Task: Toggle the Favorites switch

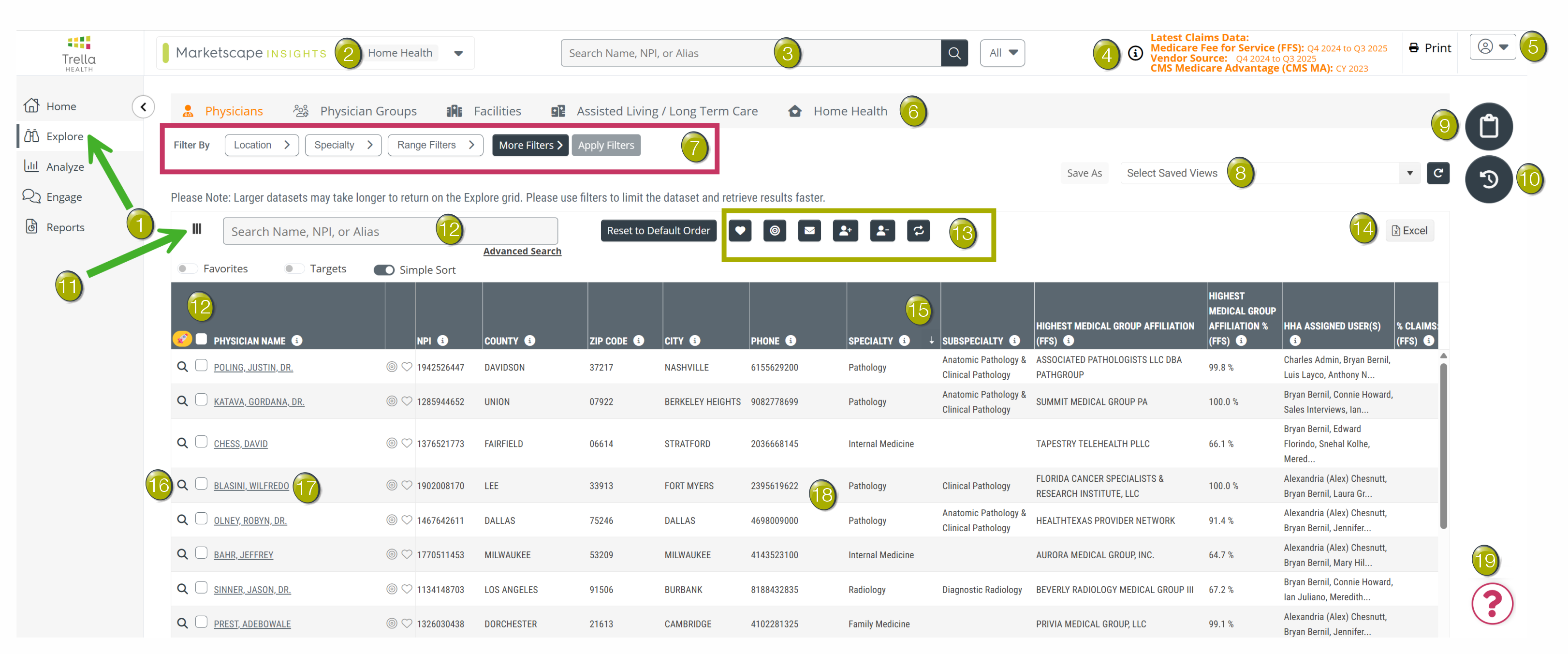Action: point(187,268)
